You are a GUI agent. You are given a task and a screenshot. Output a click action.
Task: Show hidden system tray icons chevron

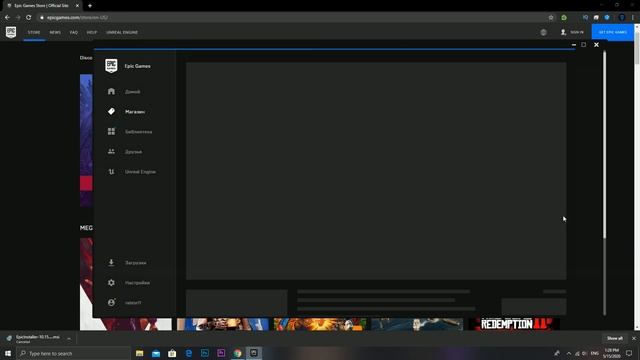[x=569, y=353]
